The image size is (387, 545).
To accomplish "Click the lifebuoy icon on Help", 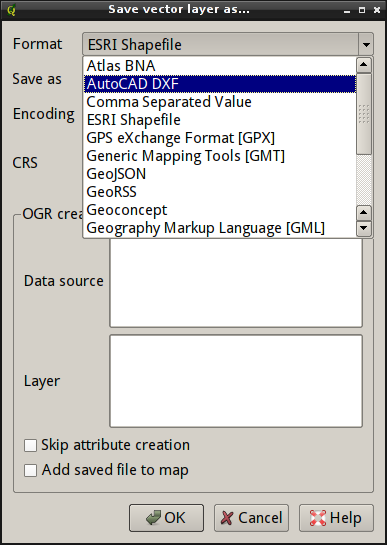I will (x=318, y=518).
